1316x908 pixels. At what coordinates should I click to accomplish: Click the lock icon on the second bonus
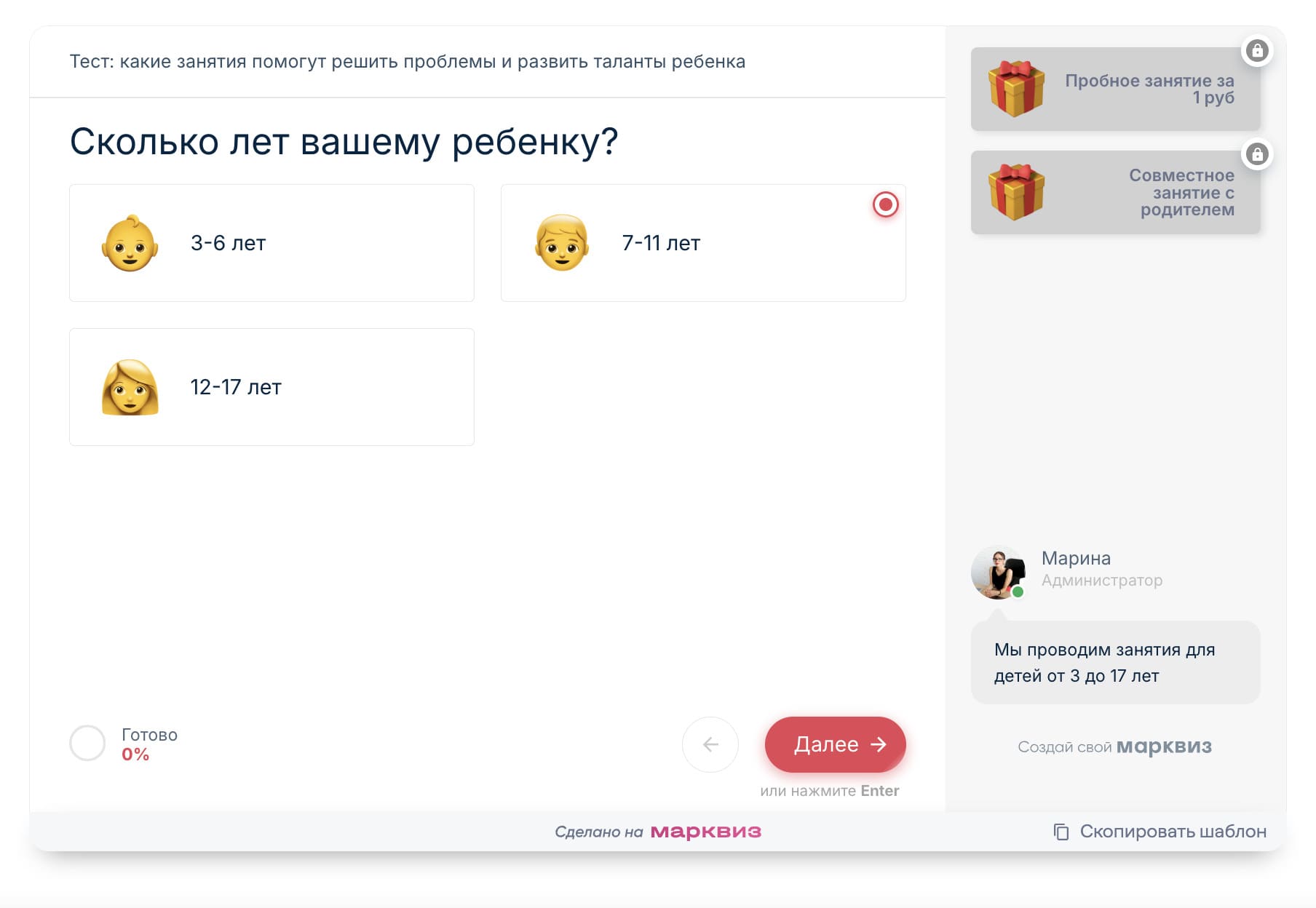tap(1258, 154)
